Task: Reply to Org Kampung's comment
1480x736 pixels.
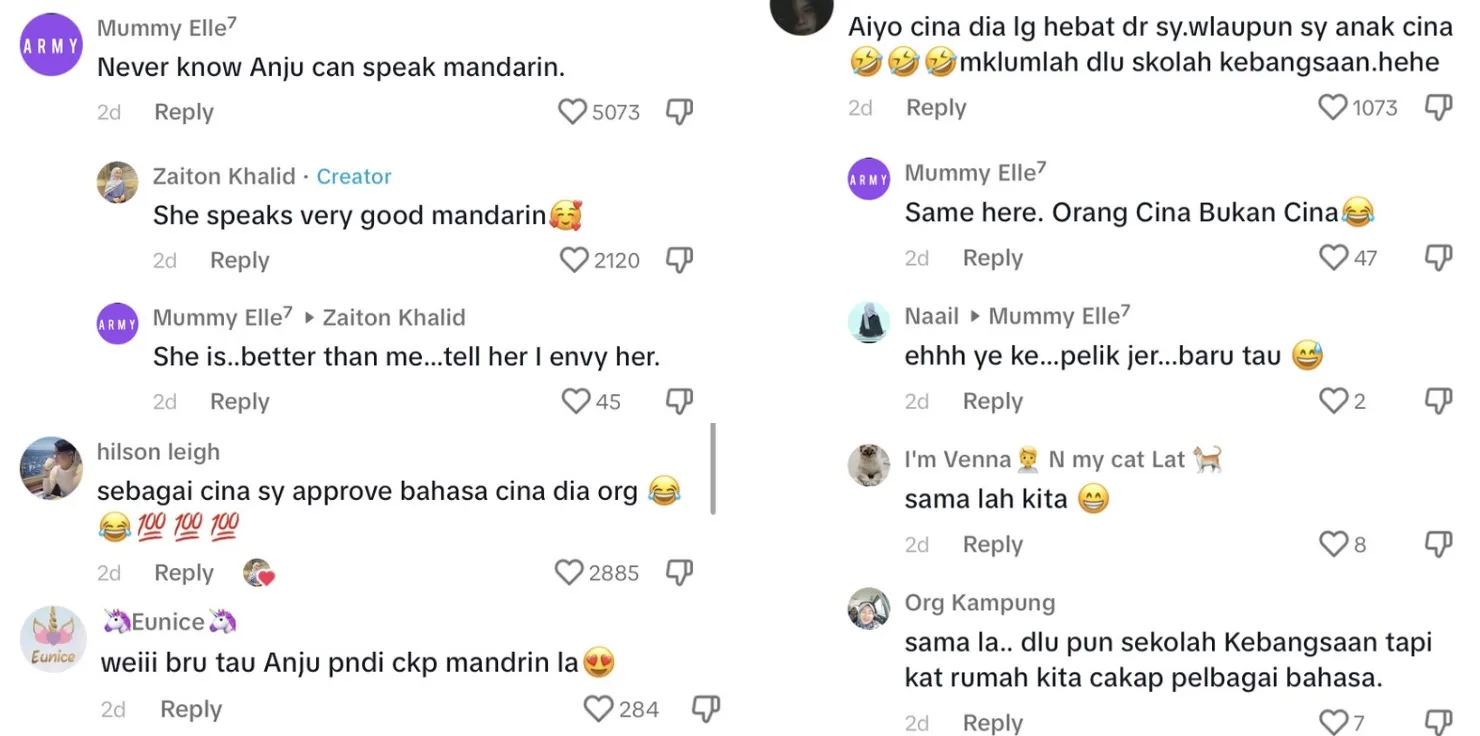Action: 993,722
